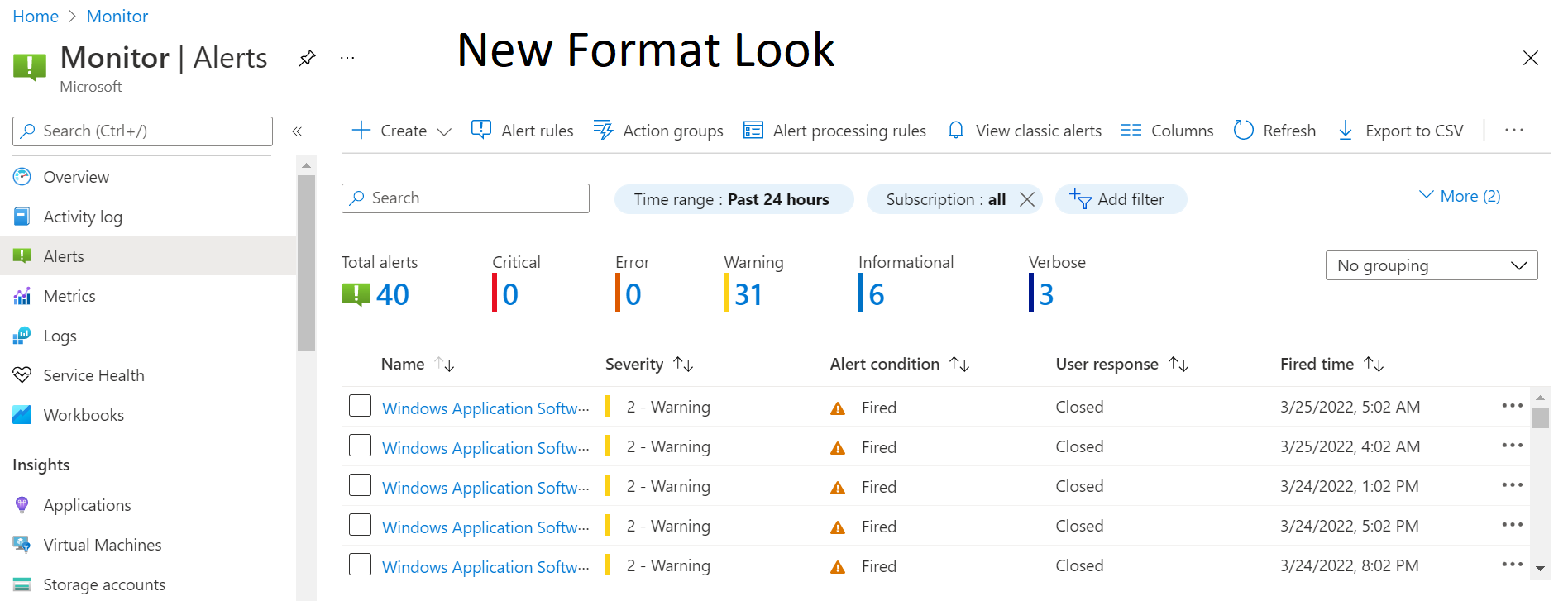Sort by User response arrows
This screenshot has height=601, width=1568.
pos(1178,364)
